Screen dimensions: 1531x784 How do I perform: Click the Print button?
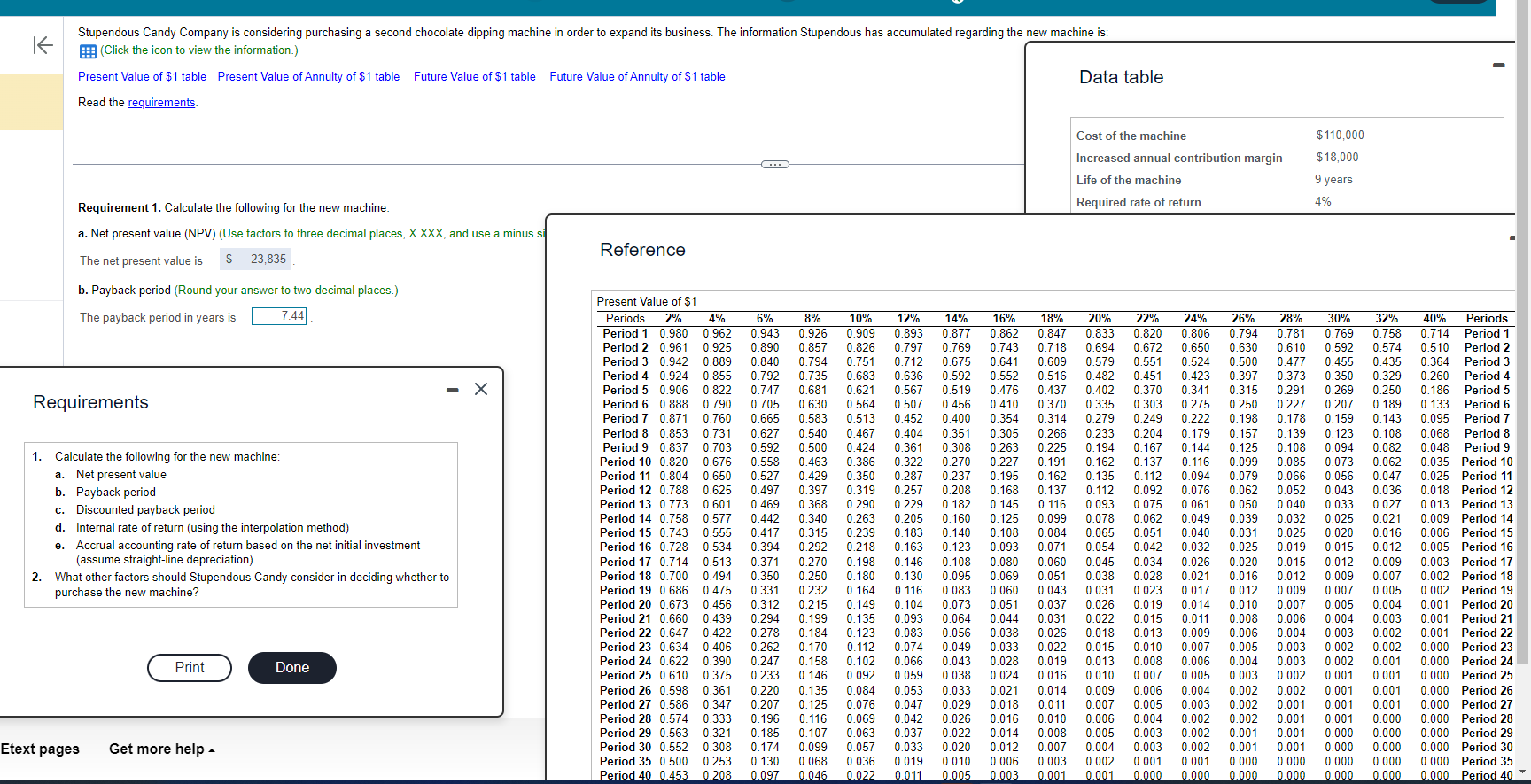tap(190, 668)
